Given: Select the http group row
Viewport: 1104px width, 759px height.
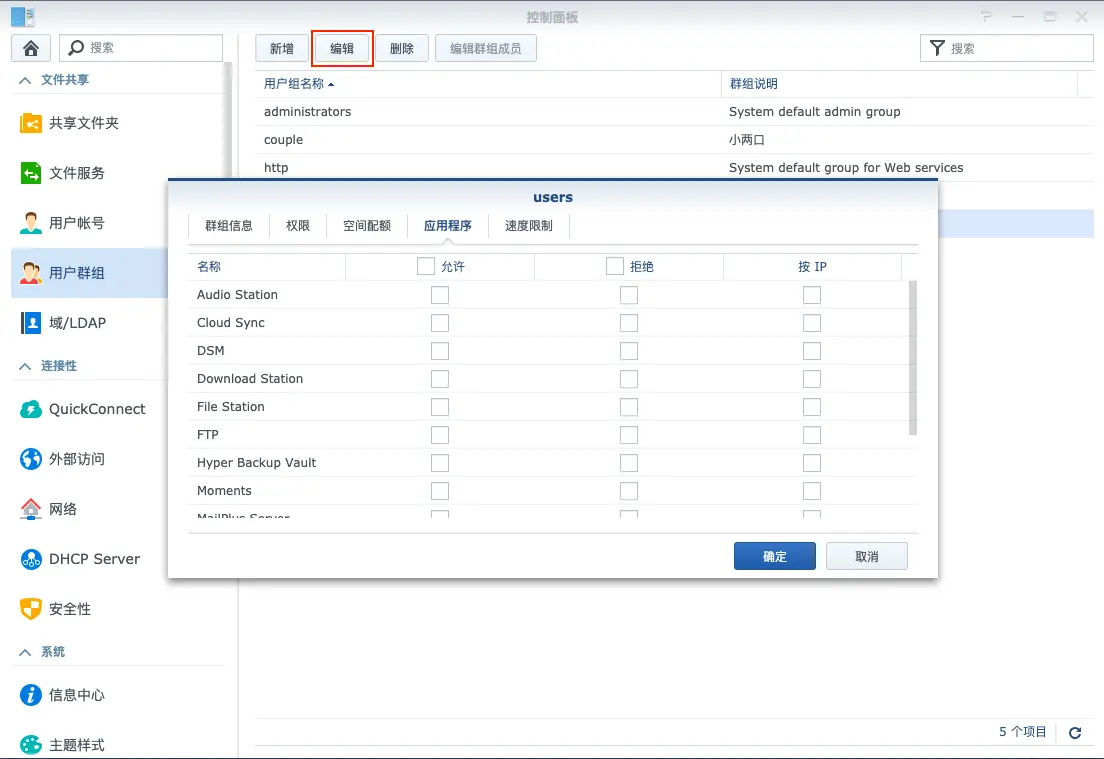Looking at the screenshot, I should click(675, 168).
